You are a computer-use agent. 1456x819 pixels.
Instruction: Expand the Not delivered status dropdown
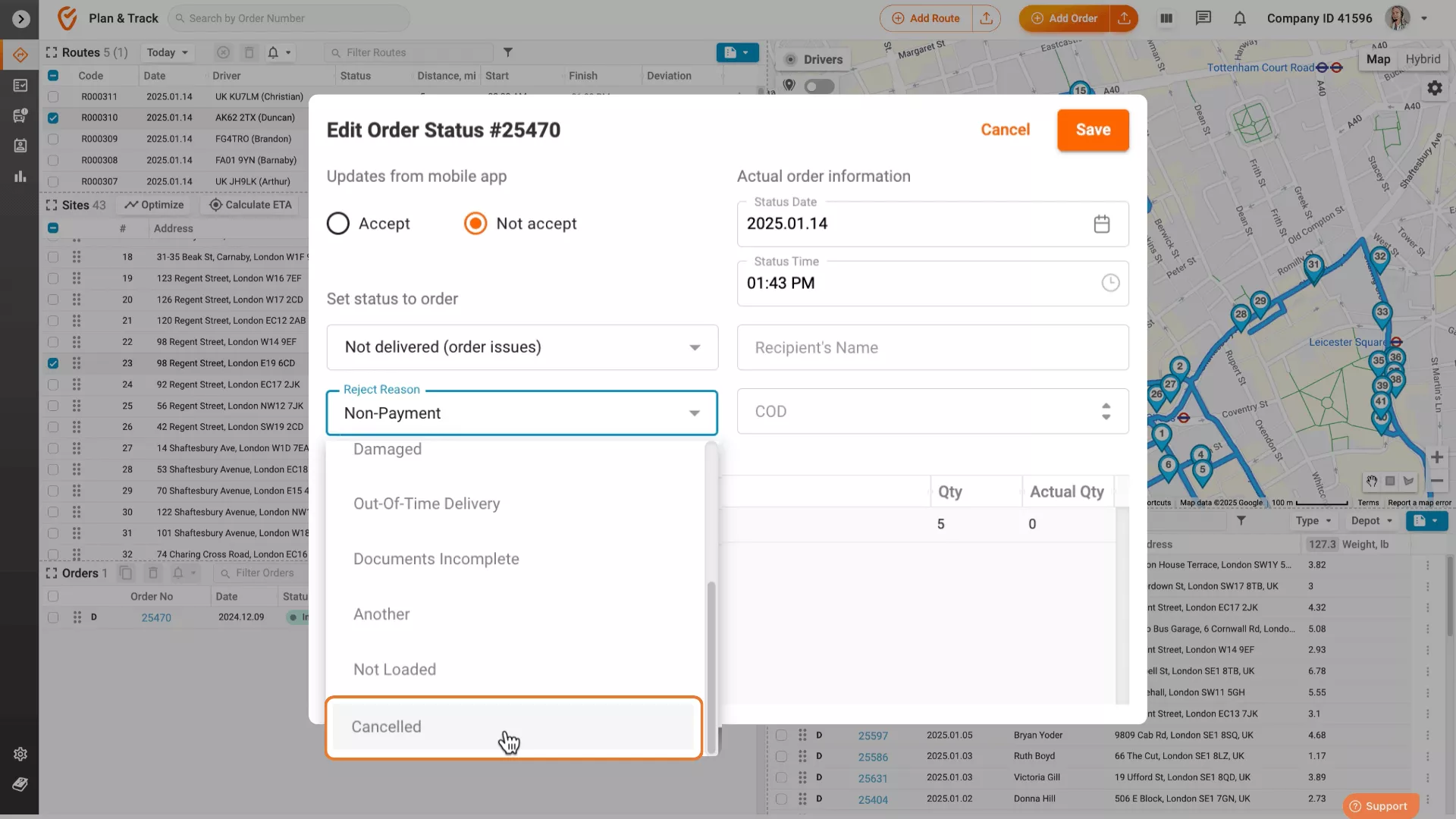522,347
